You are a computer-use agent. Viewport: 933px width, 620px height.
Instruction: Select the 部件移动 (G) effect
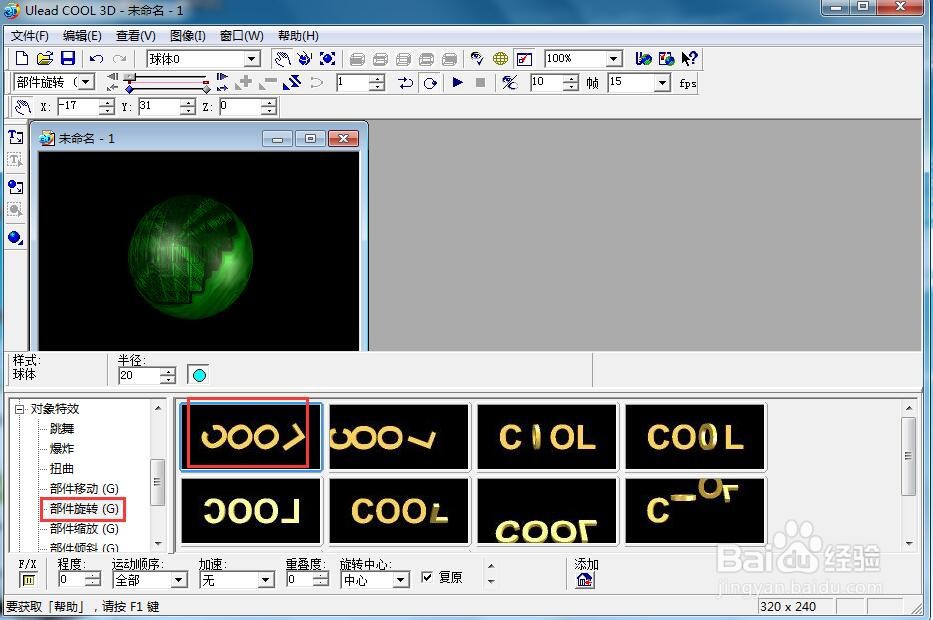(84, 489)
